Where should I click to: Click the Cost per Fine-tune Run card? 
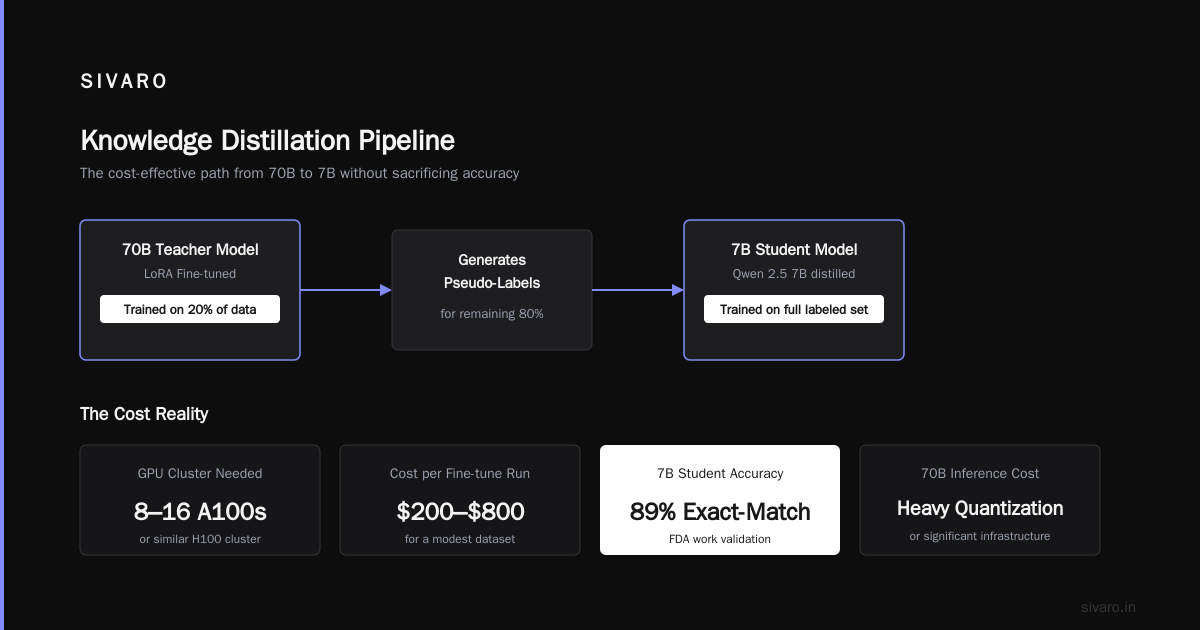[460, 500]
